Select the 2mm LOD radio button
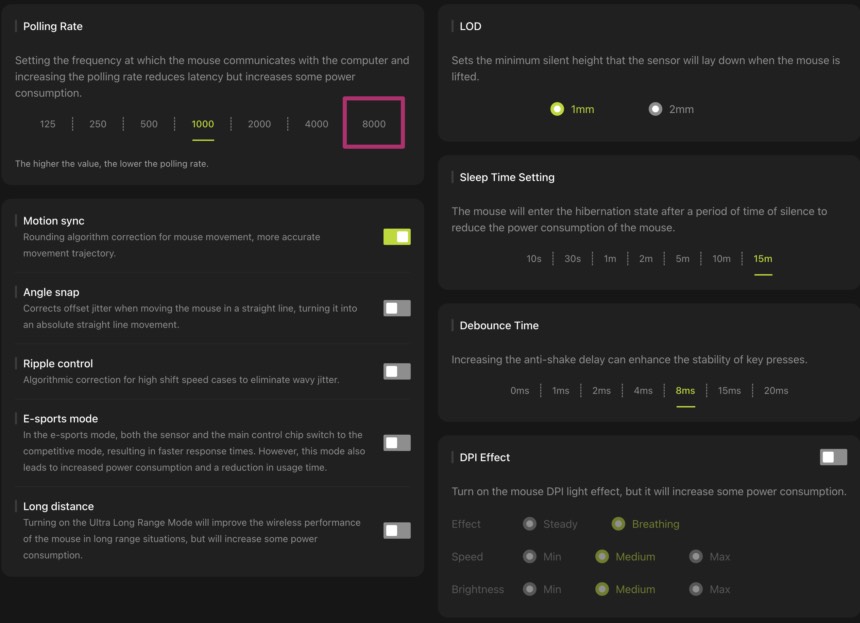This screenshot has height=623, width=860. [x=656, y=109]
